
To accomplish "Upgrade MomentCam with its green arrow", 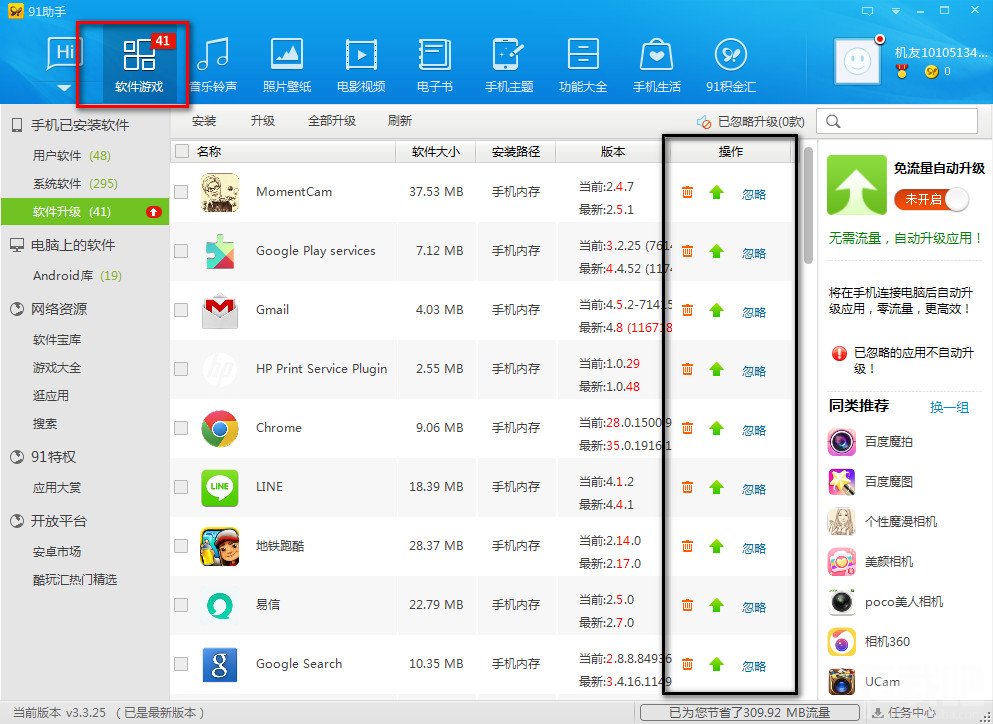I will [x=716, y=192].
